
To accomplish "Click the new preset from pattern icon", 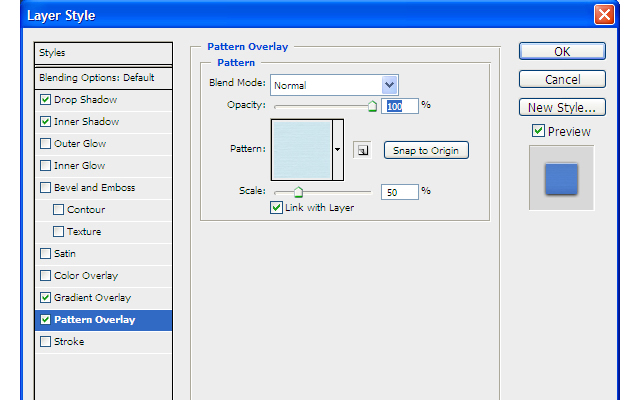I will point(362,150).
